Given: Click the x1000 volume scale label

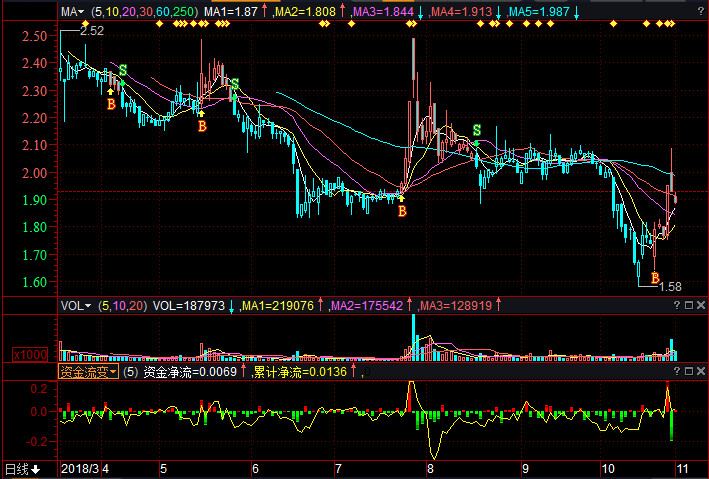Looking at the screenshot, I should 30,355.
